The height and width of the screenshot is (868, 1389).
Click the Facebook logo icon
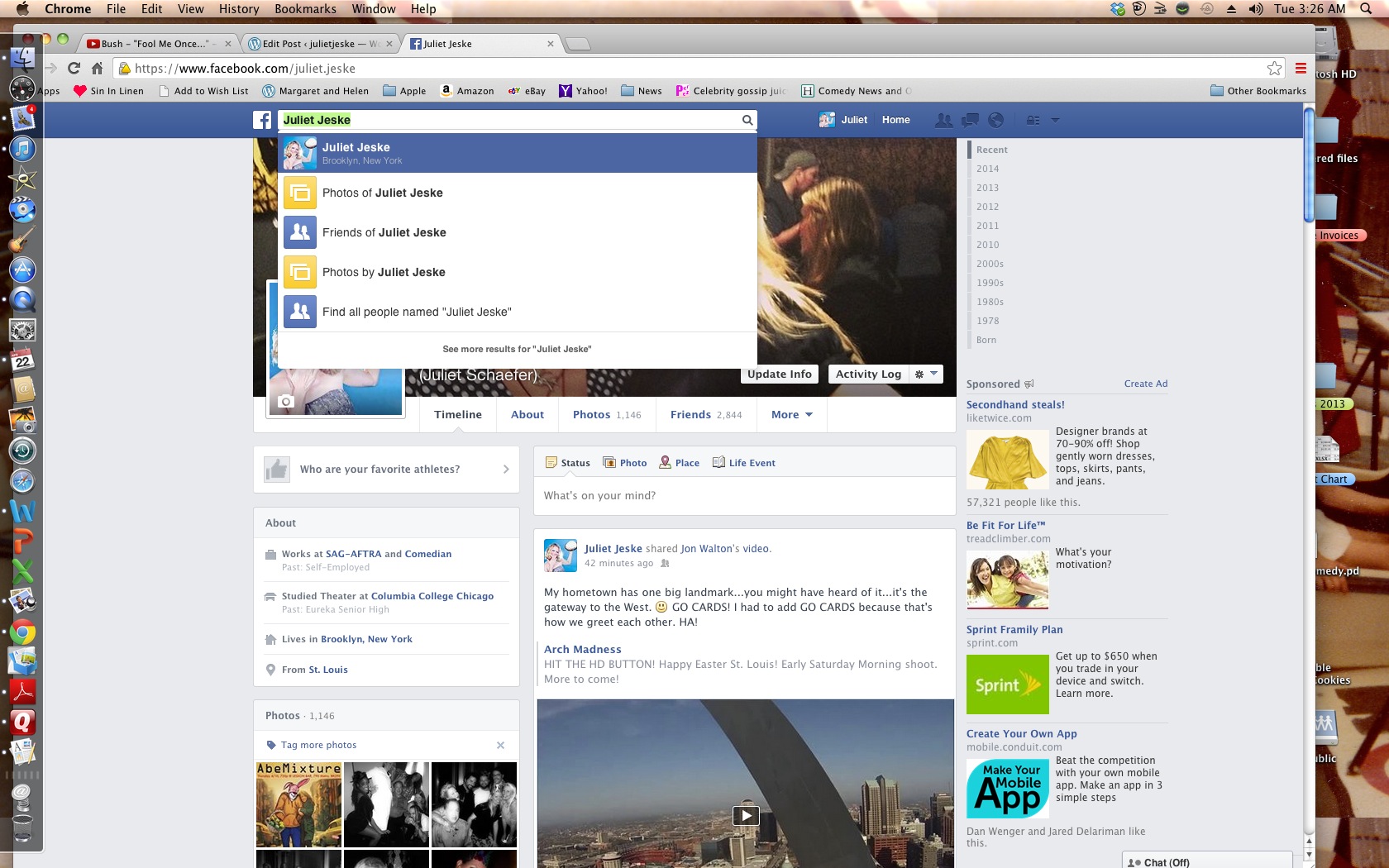click(x=262, y=120)
